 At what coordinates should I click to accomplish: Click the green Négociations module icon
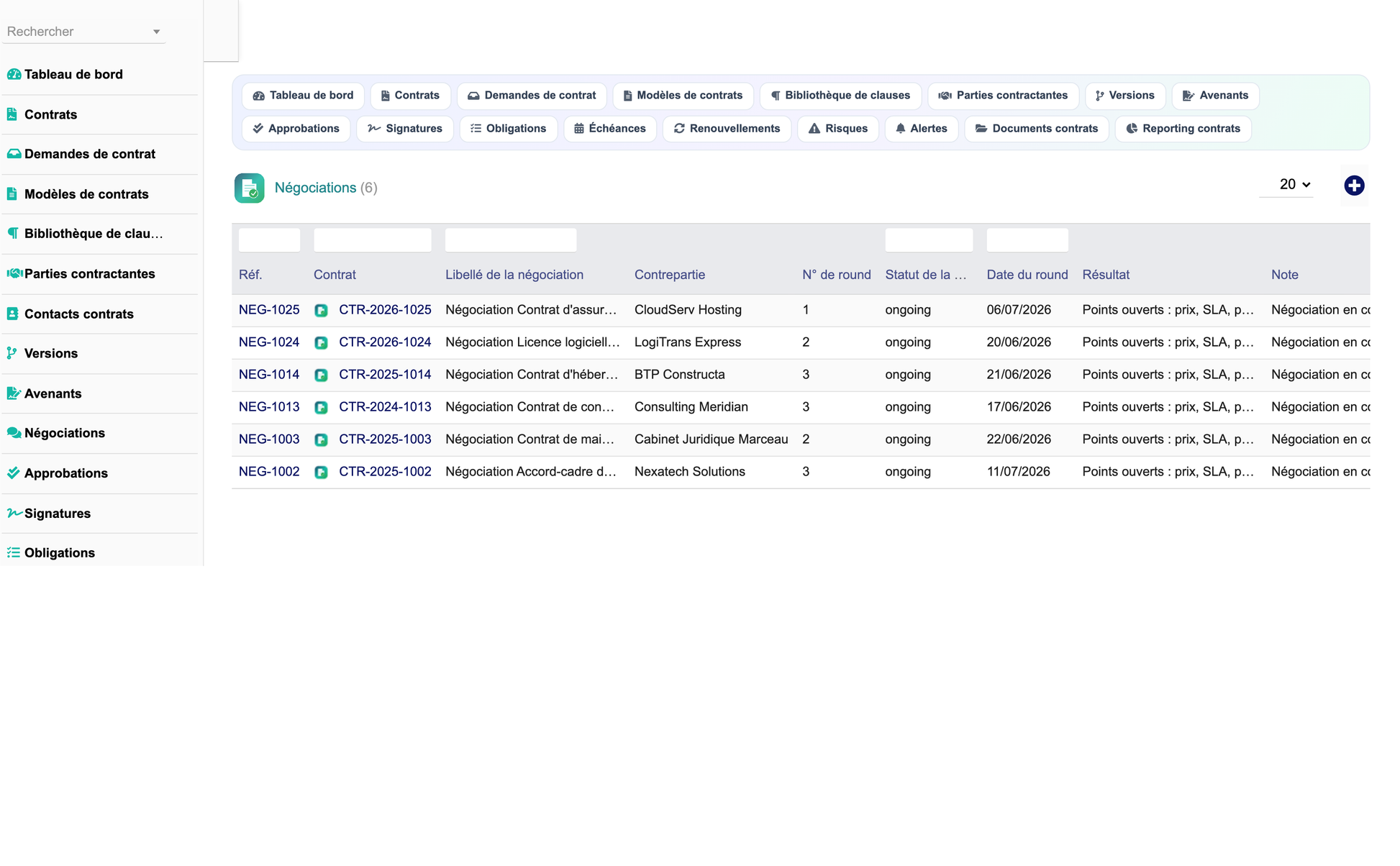click(x=249, y=188)
